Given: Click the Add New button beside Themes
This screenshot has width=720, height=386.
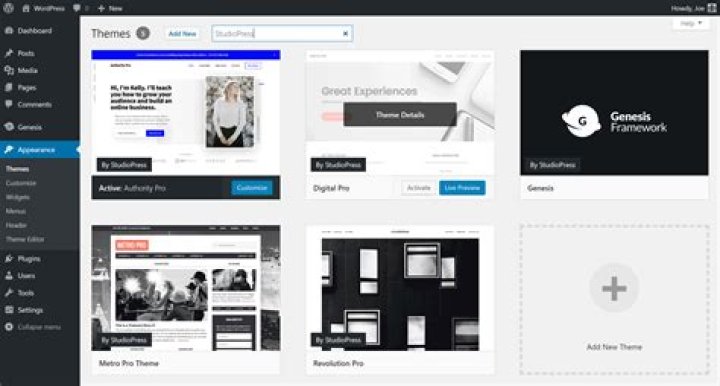Looking at the screenshot, I should click(x=182, y=34).
